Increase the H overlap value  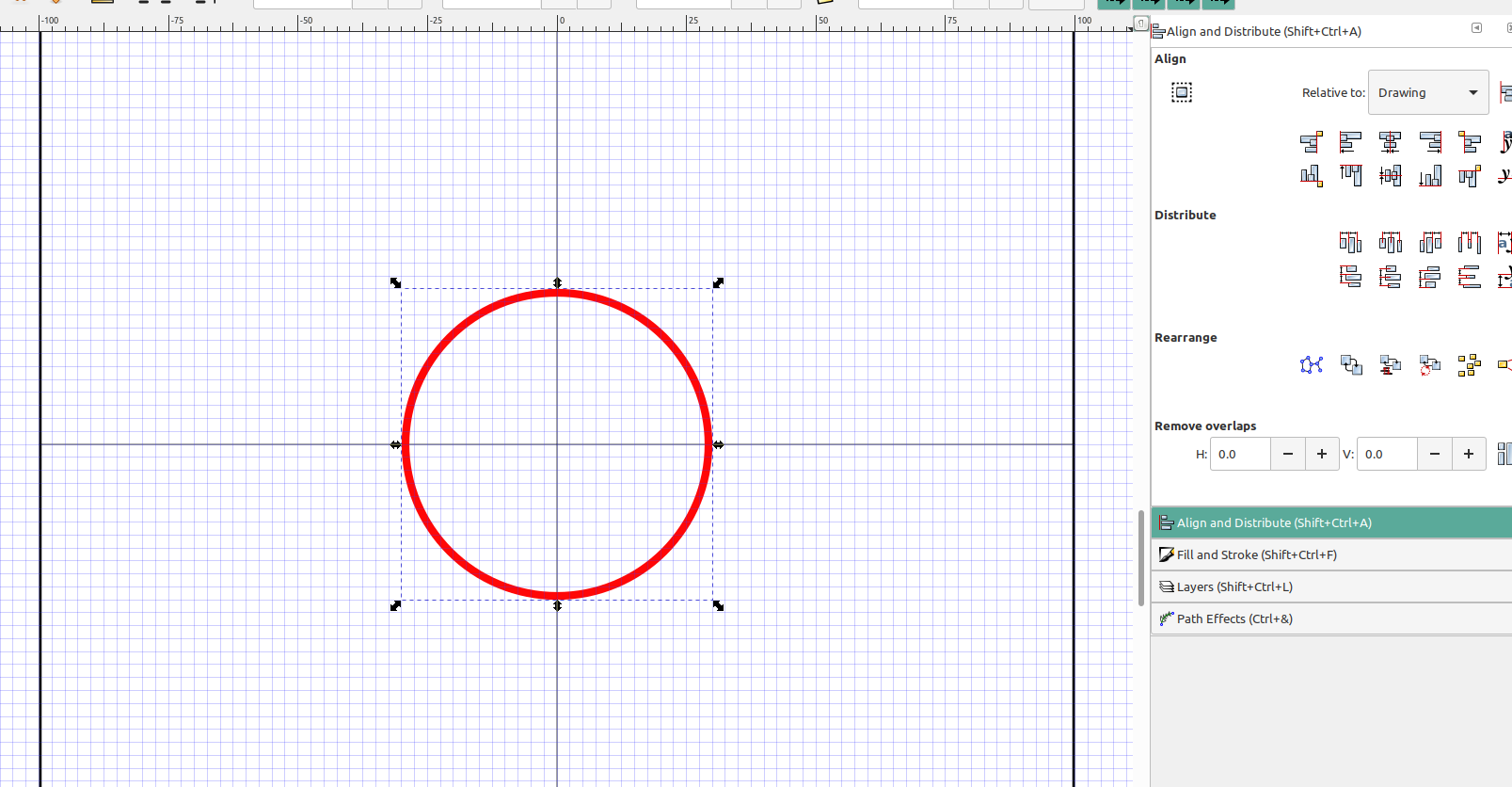(1321, 454)
